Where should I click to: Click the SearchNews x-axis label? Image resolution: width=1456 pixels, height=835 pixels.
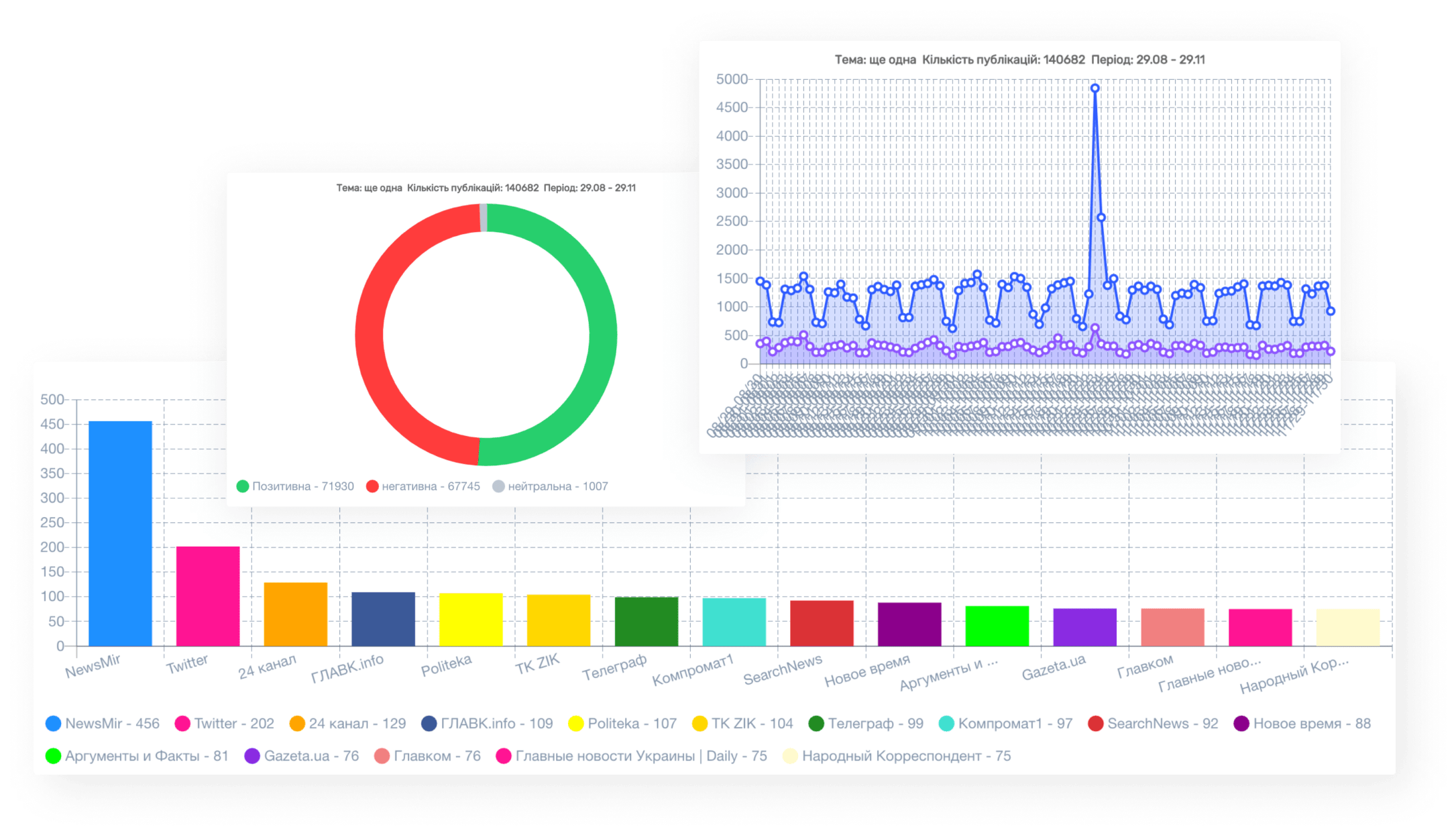pyautogui.click(x=783, y=669)
